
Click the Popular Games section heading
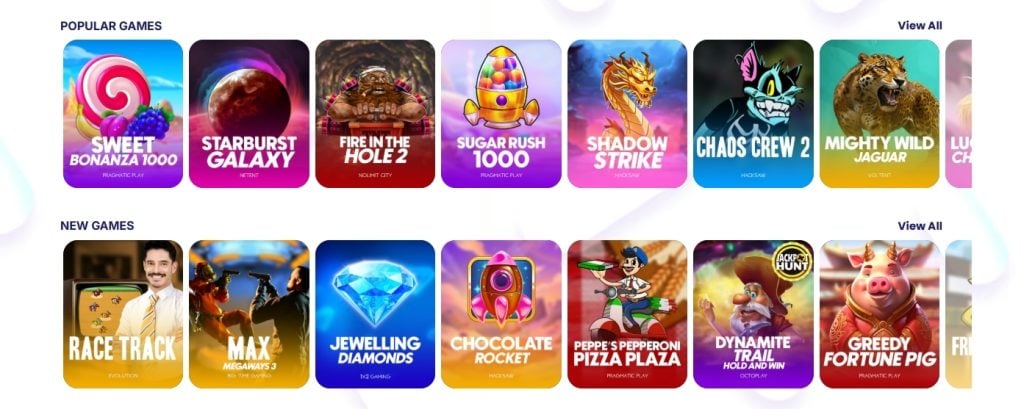pos(111,26)
